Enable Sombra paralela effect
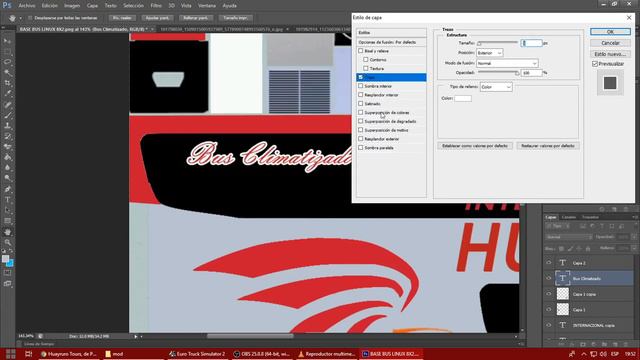Viewport: 640px width, 360px height. coord(360,148)
